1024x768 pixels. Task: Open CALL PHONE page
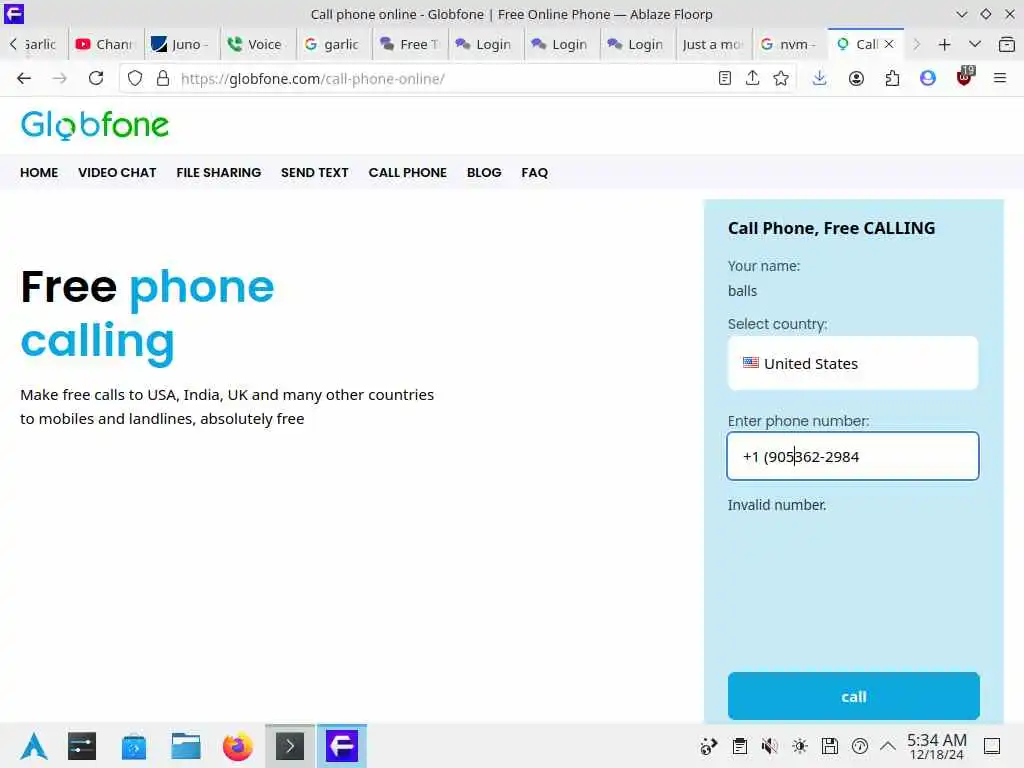[x=408, y=172]
